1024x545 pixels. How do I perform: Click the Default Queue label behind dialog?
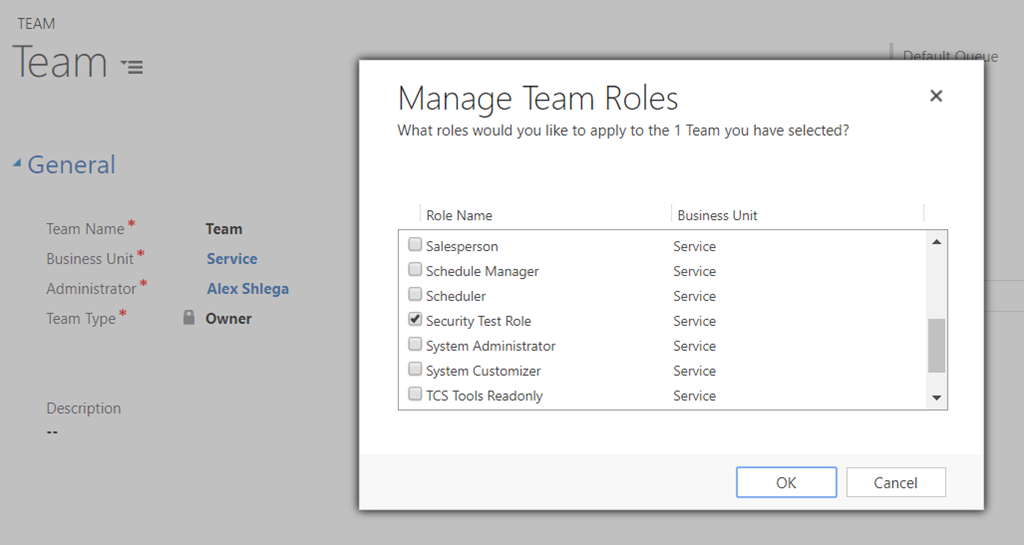tap(950, 55)
